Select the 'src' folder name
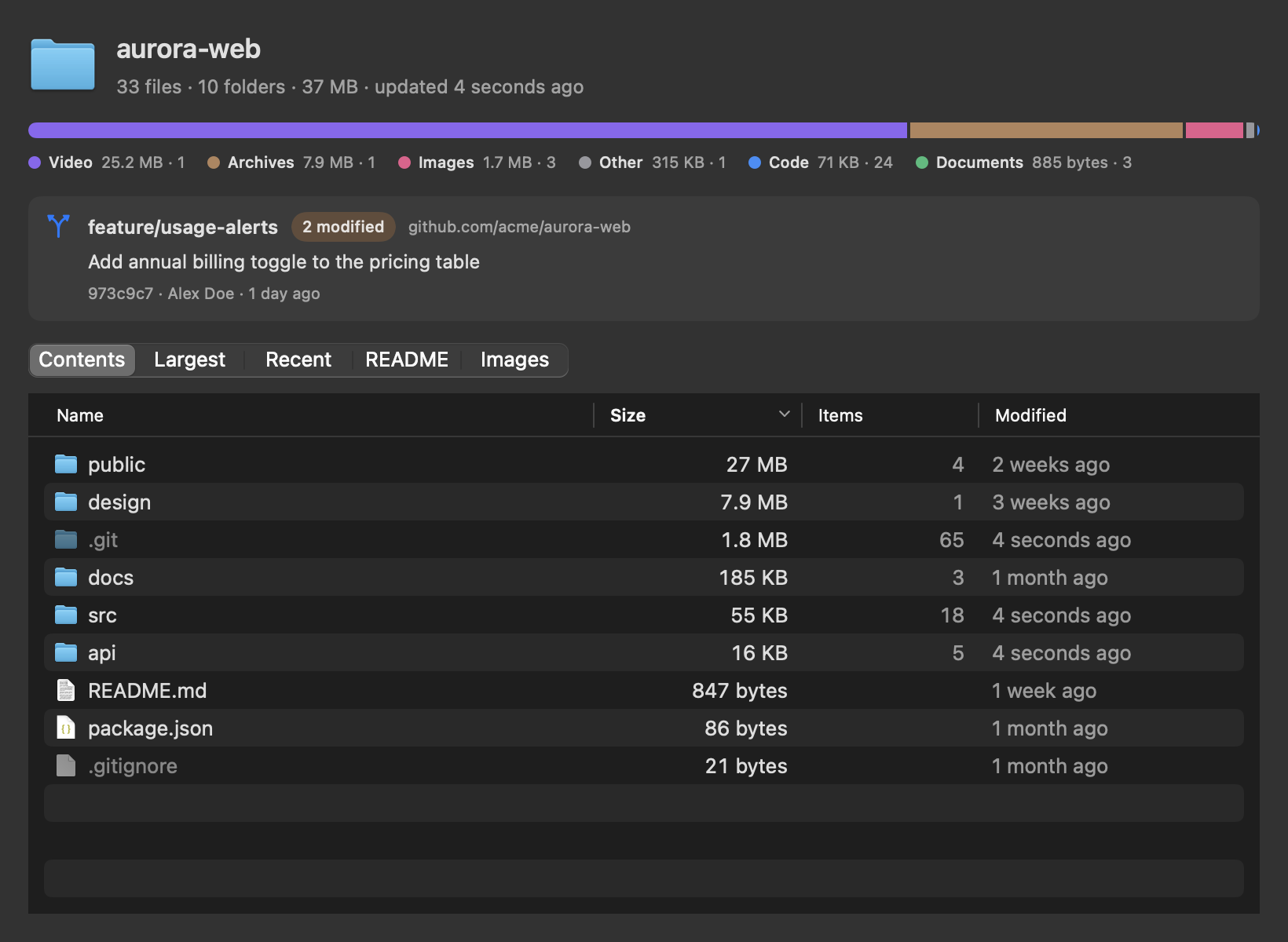Screen dimensions: 1288x942 tap(102, 615)
